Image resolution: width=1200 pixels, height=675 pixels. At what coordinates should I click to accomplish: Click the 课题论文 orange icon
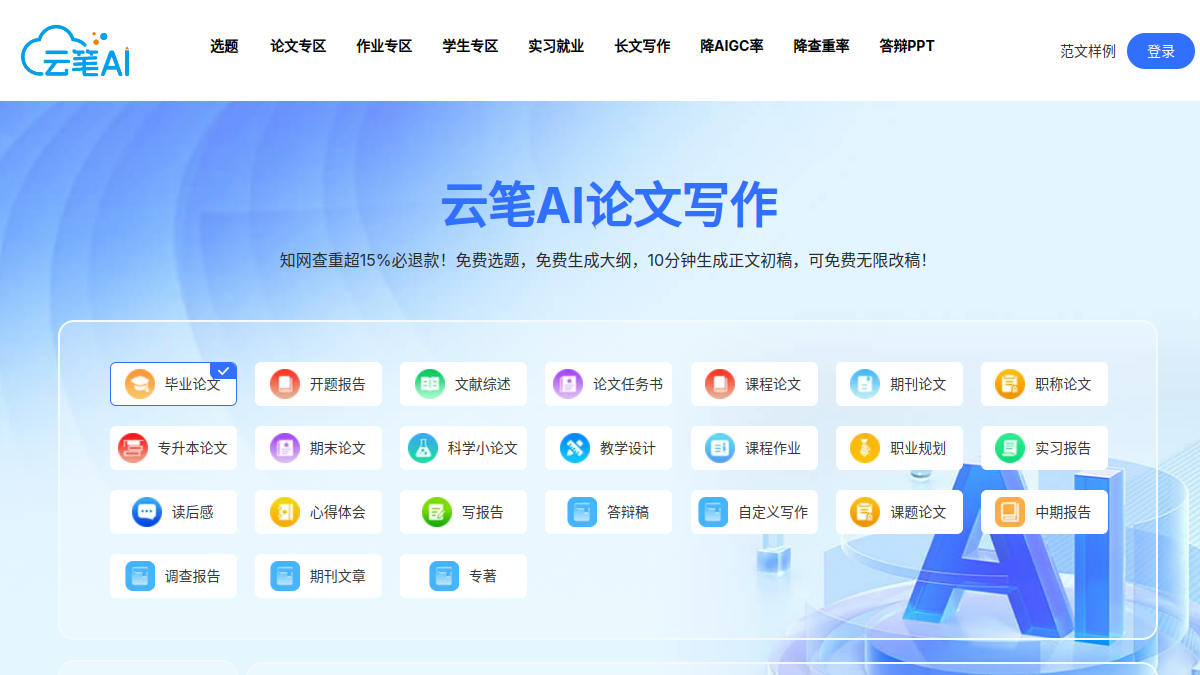865,512
